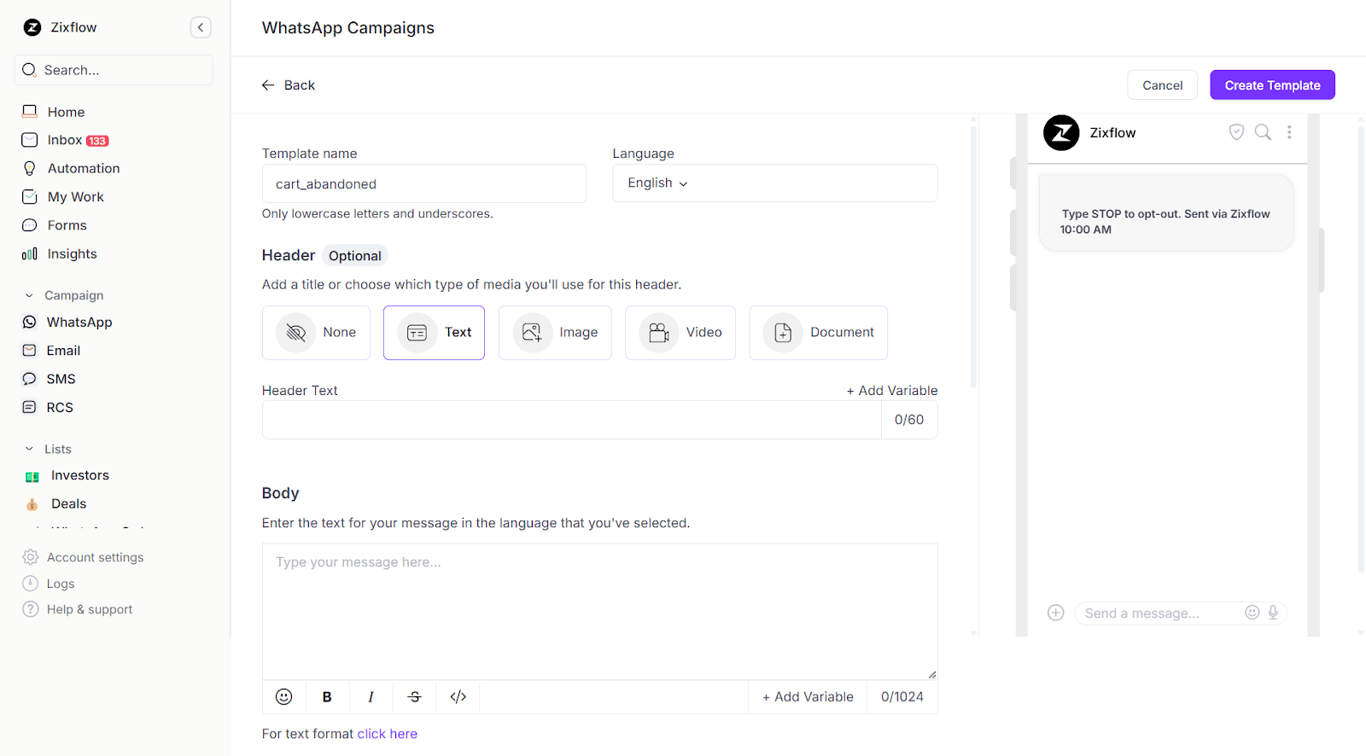
Task: Click the code formatting icon in body toolbar
Action: (458, 696)
